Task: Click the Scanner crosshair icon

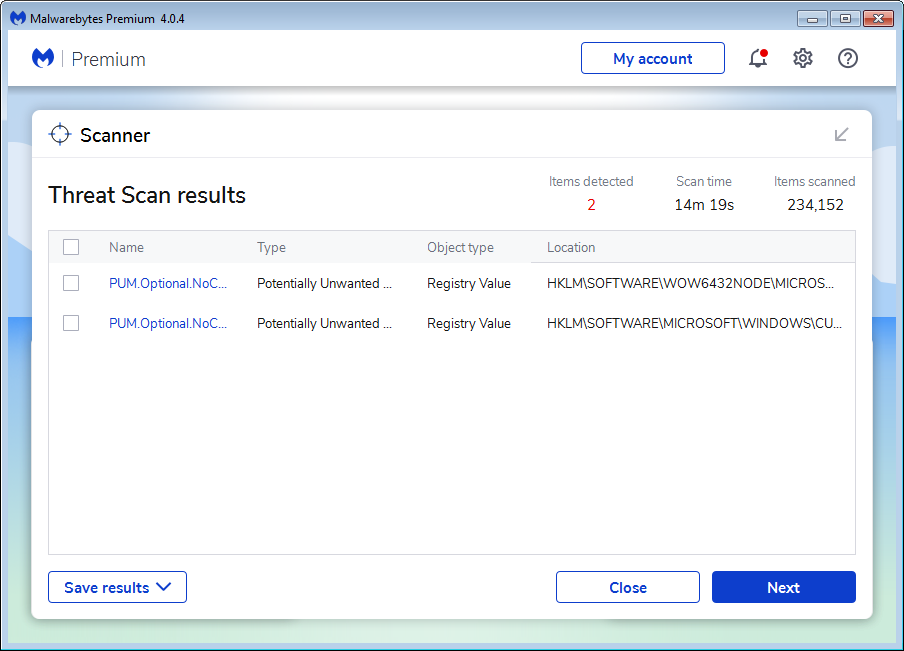Action: point(60,135)
